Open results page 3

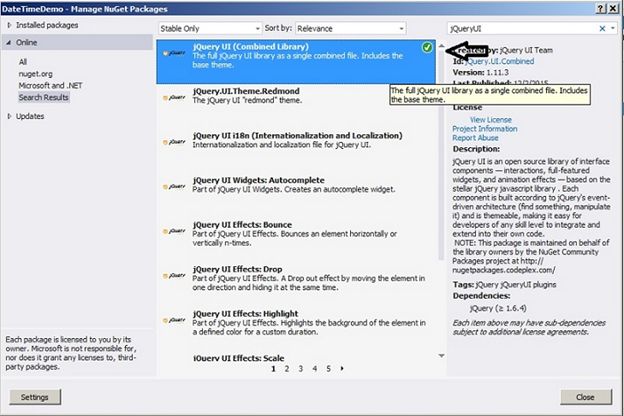[x=300, y=369]
